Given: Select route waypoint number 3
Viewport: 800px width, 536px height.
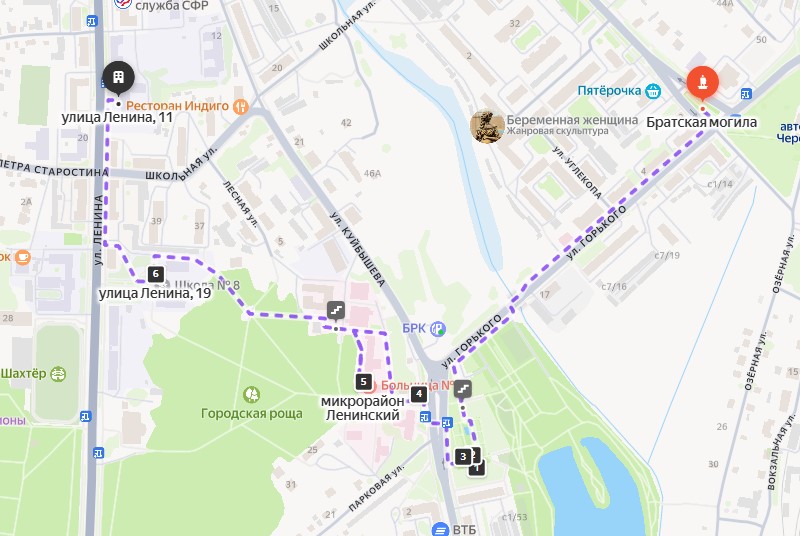Looking at the screenshot, I should click(x=463, y=456).
